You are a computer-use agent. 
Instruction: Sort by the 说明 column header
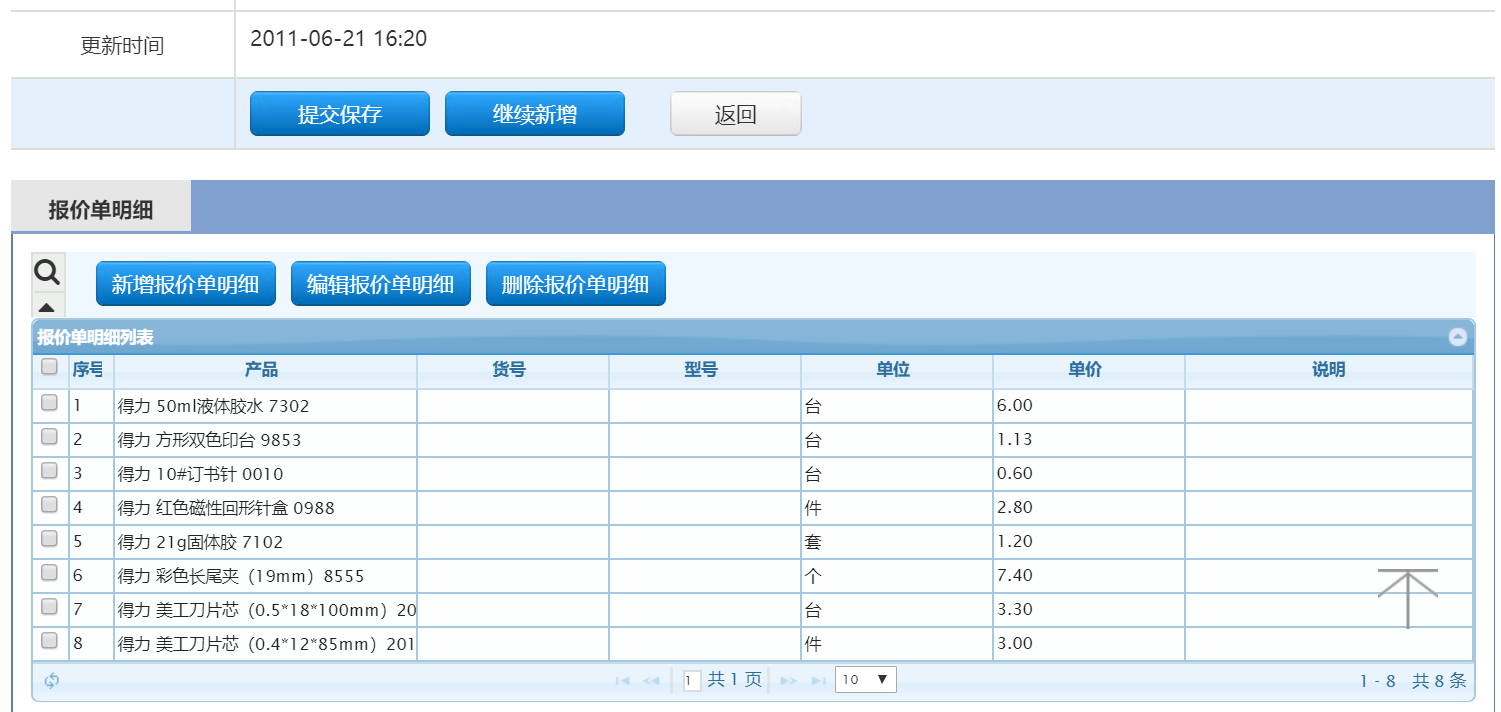pyautogui.click(x=1329, y=370)
